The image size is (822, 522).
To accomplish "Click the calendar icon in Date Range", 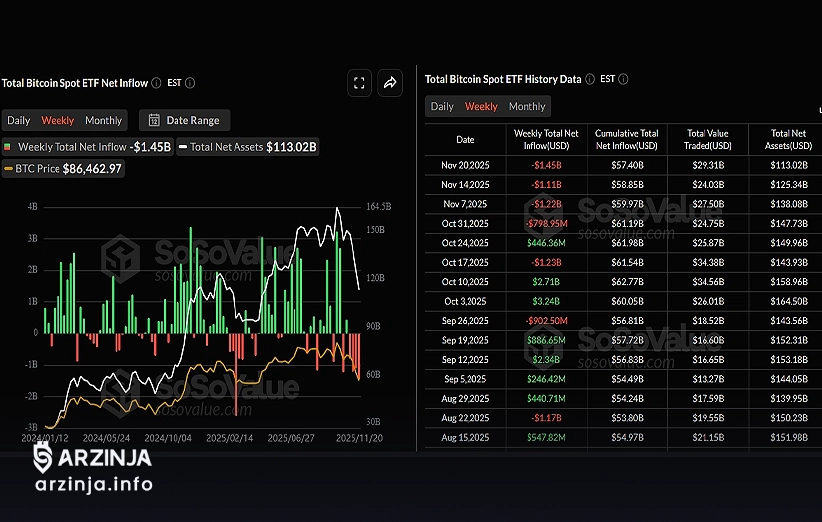I will tap(154, 120).
